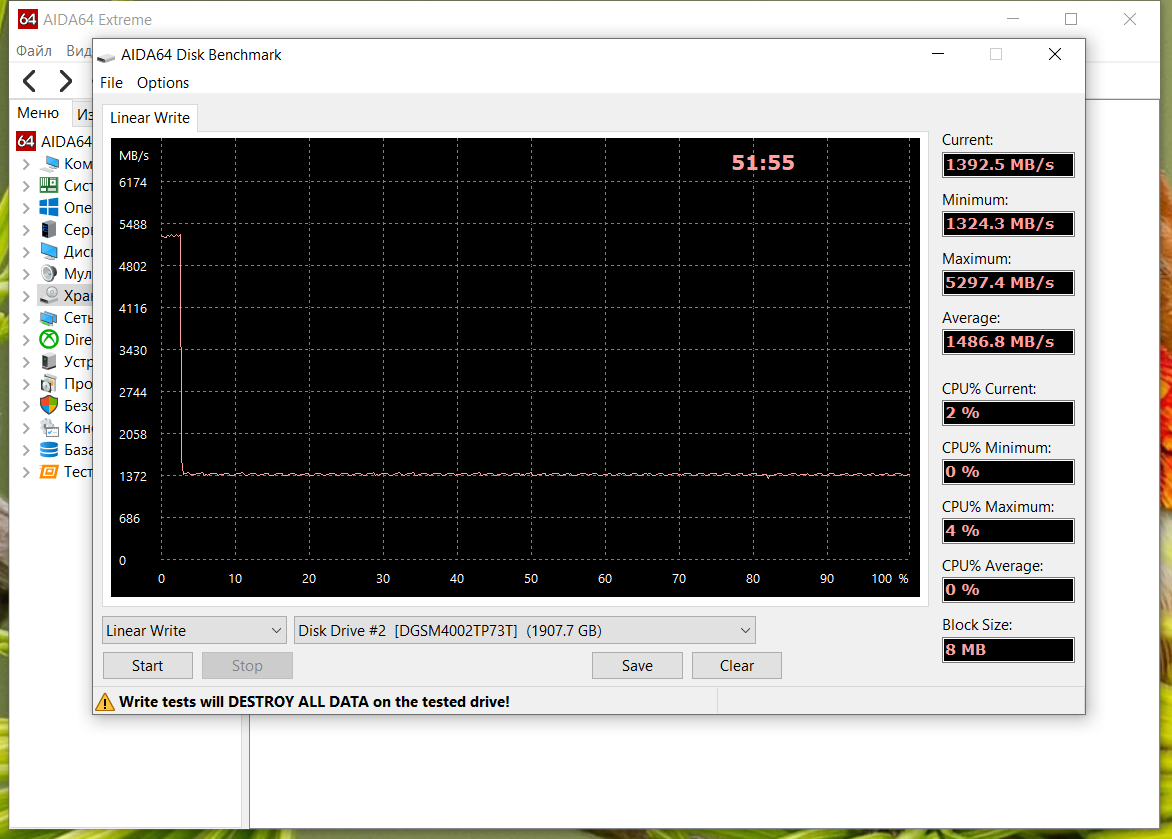This screenshot has width=1172, height=839.
Task: Select the AIDA64 root tree icon
Action: click(26, 141)
